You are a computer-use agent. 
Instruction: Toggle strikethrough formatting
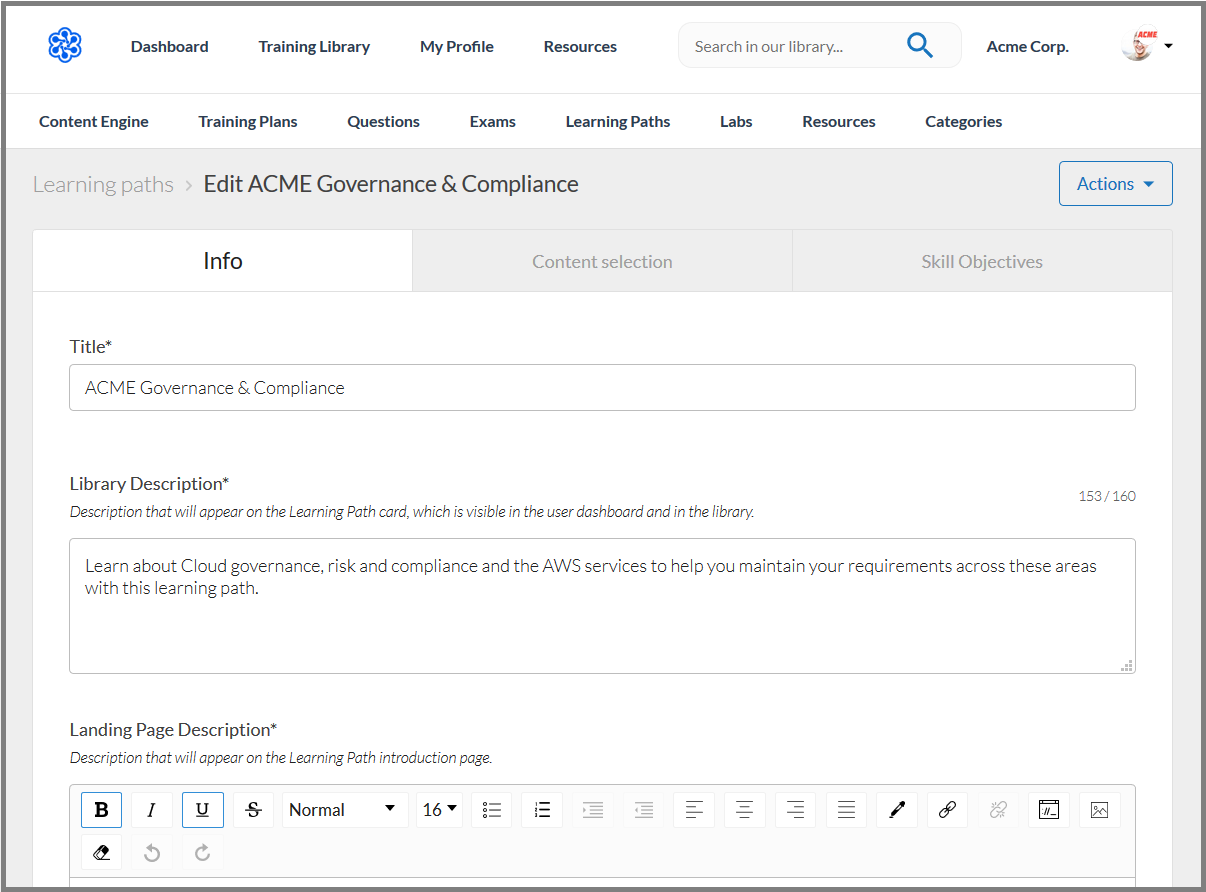click(253, 810)
